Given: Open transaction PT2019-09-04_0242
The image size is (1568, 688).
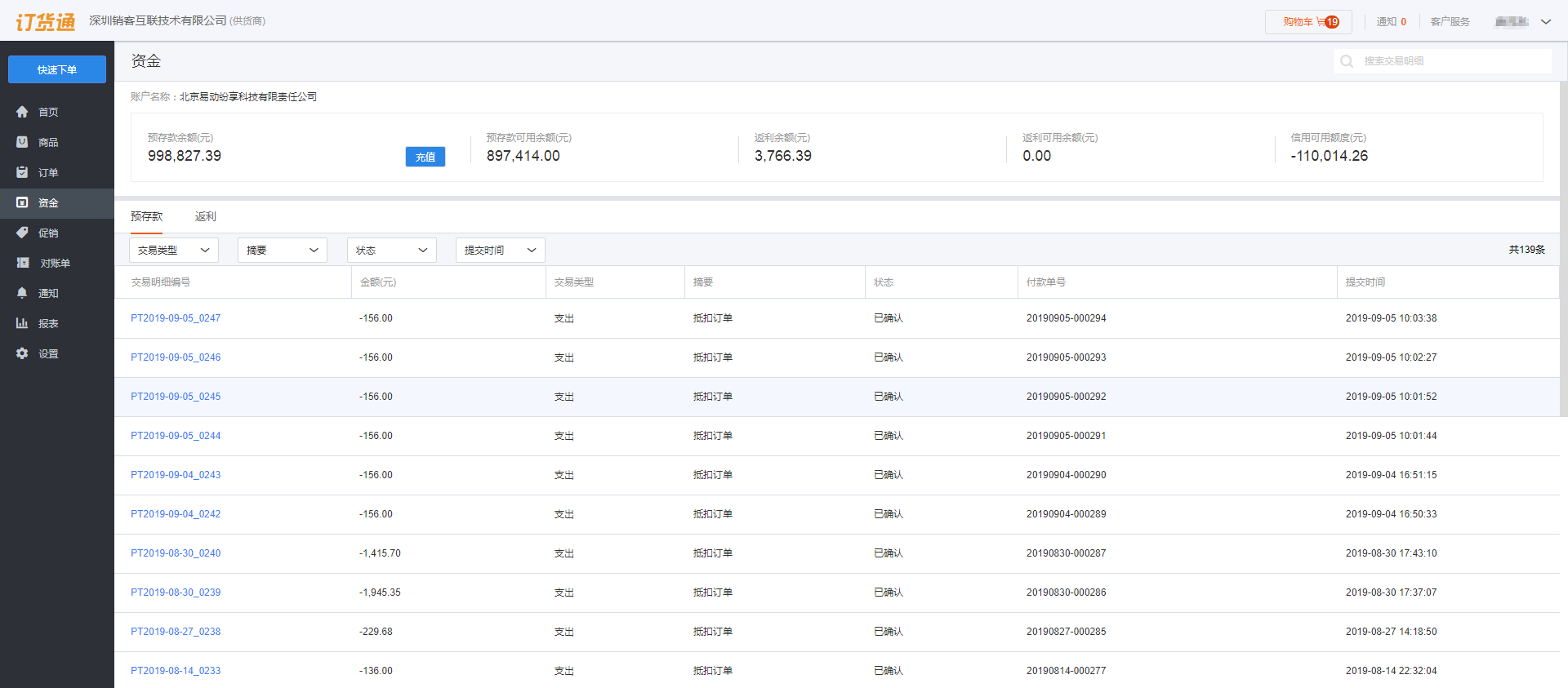Looking at the screenshot, I should pos(176,514).
